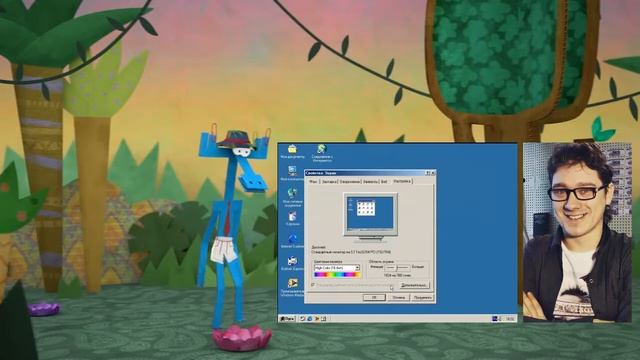
Task: Click the screen area resolution slider
Action: point(398,268)
